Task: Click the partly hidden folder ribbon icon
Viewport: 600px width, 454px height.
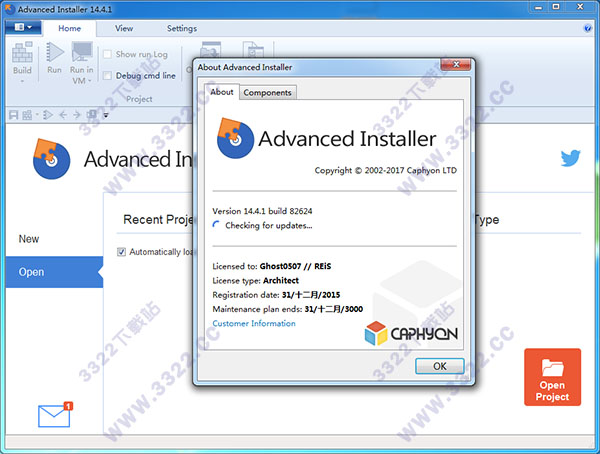Action: pyautogui.click(x=210, y=50)
